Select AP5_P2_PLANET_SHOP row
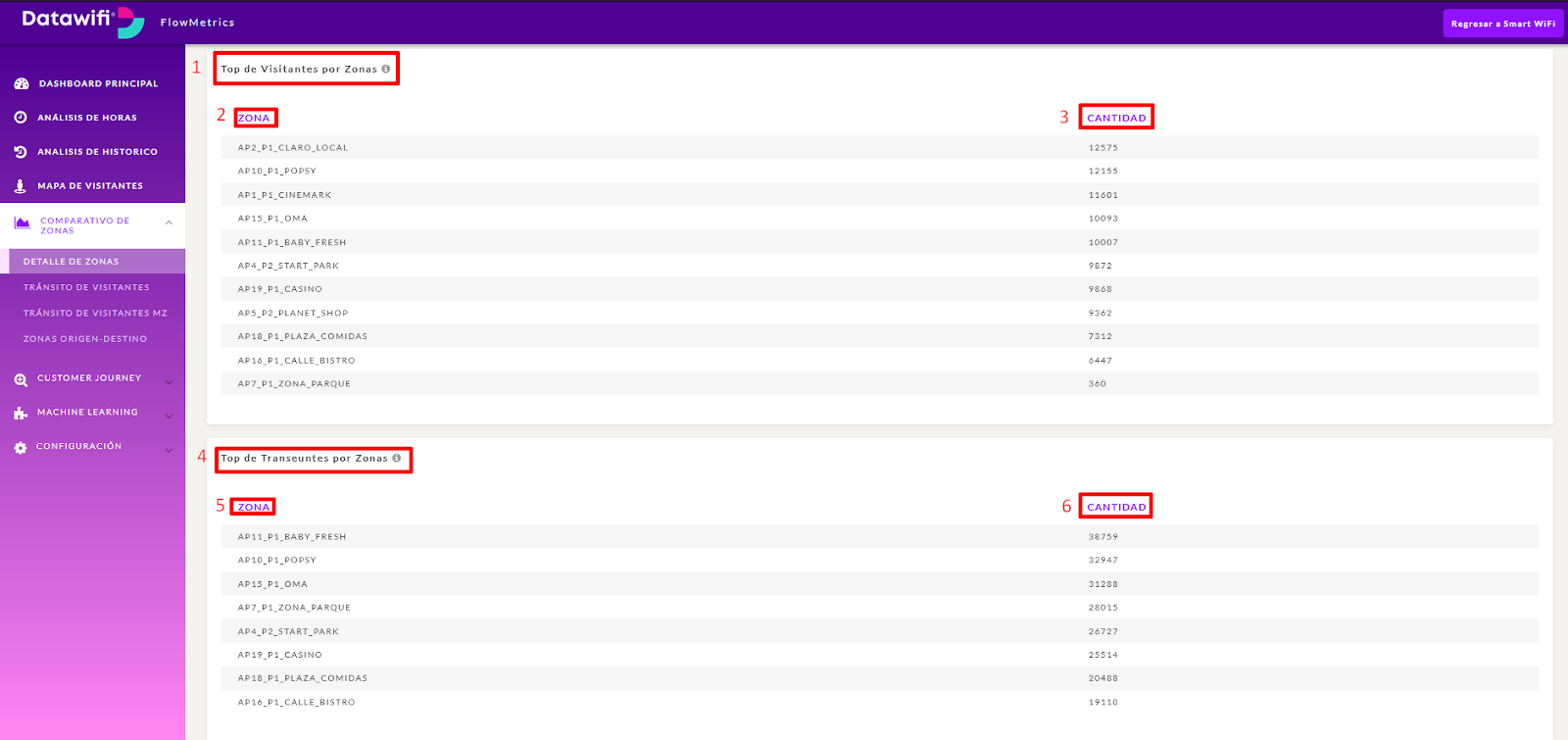Screen dimensions: 1568x740 click(880, 313)
